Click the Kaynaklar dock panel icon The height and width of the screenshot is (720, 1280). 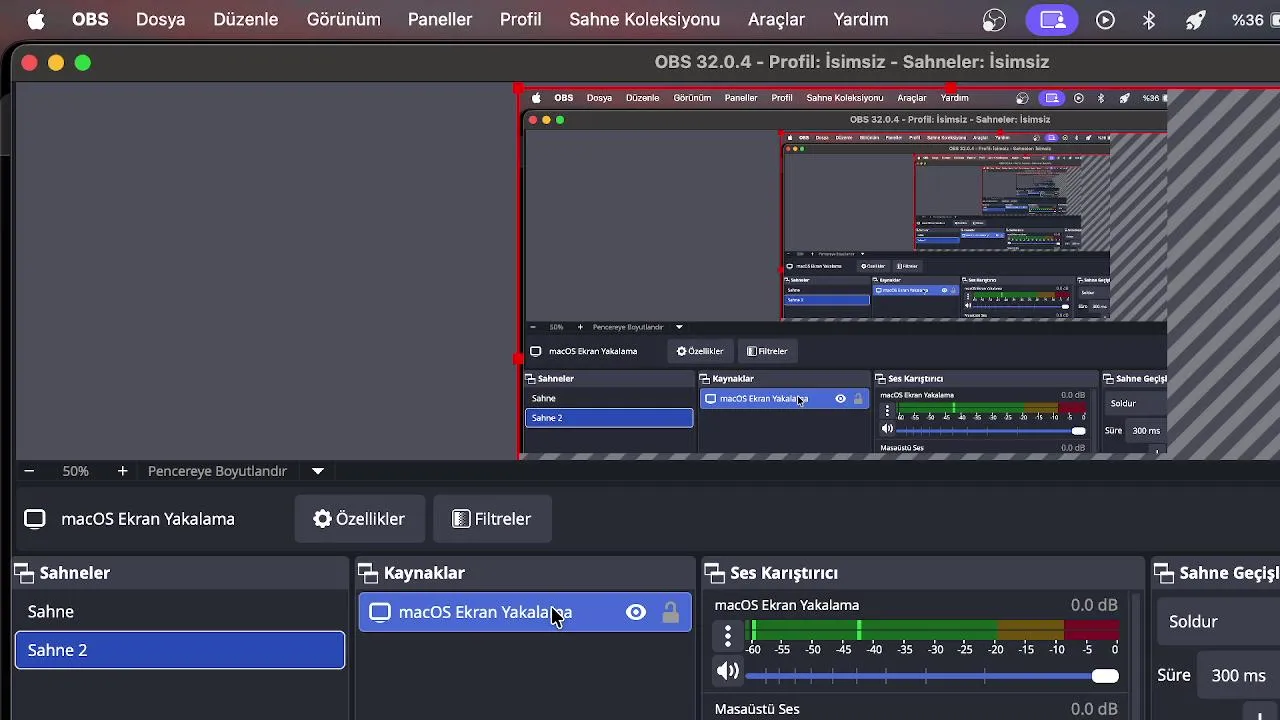(x=368, y=573)
